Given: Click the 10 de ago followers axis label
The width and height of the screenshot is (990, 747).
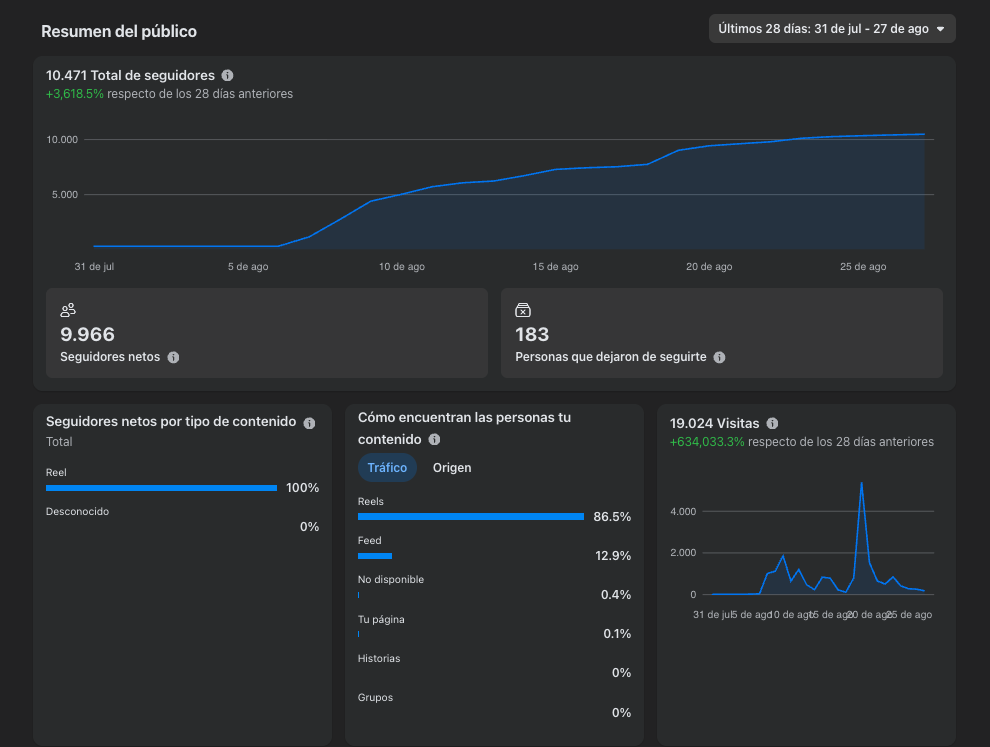Looking at the screenshot, I should coord(402,266).
